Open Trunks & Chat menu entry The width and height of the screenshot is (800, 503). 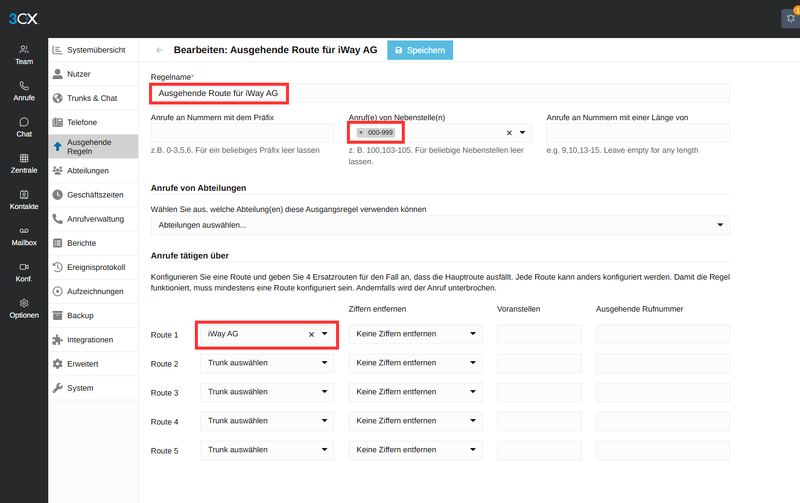click(93, 98)
